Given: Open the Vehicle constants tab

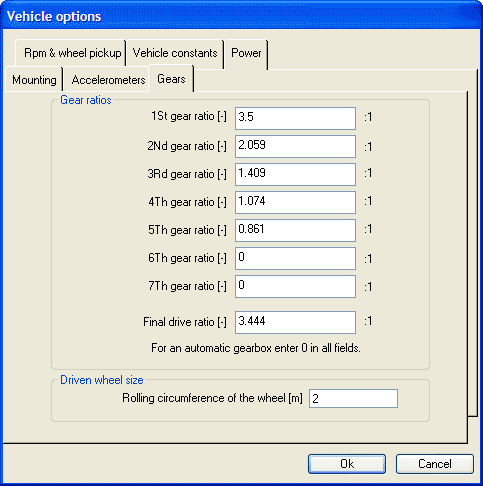Looking at the screenshot, I should (x=175, y=53).
